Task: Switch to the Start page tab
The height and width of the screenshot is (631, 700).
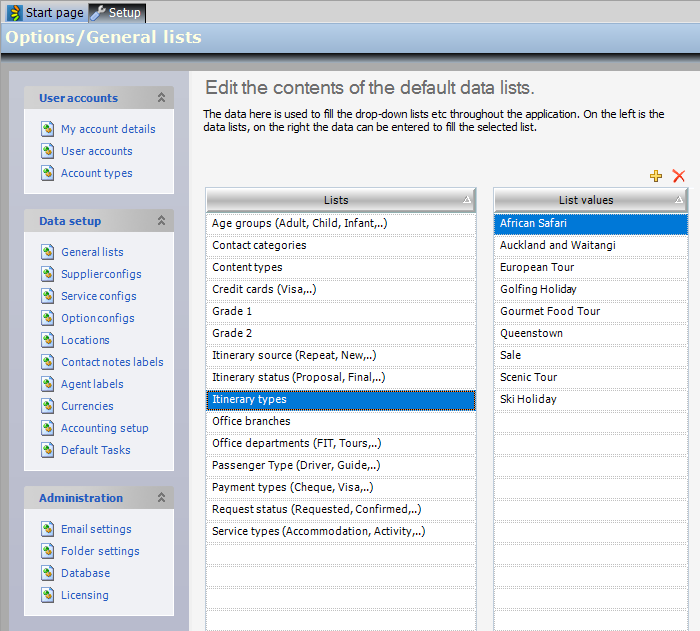Action: [46, 12]
